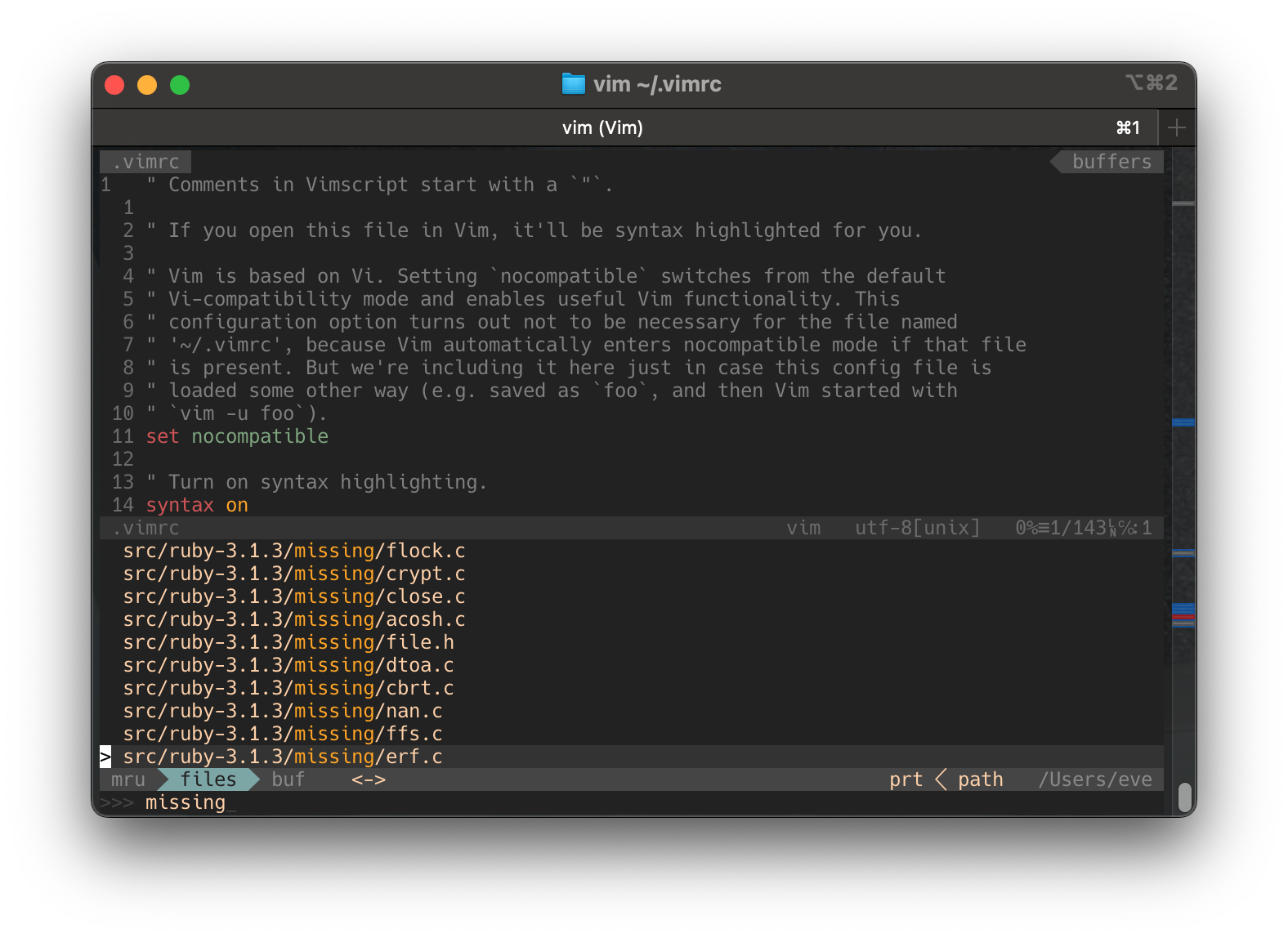Click the vim ~/.vimrc window title

tap(657, 84)
